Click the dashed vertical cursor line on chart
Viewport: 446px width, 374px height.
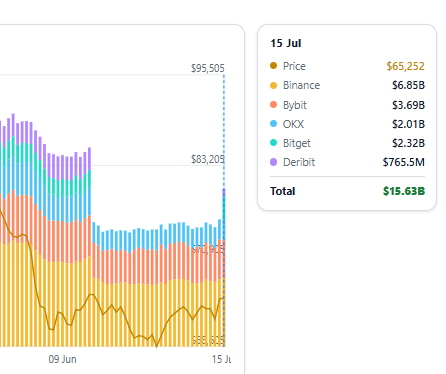[224, 210]
